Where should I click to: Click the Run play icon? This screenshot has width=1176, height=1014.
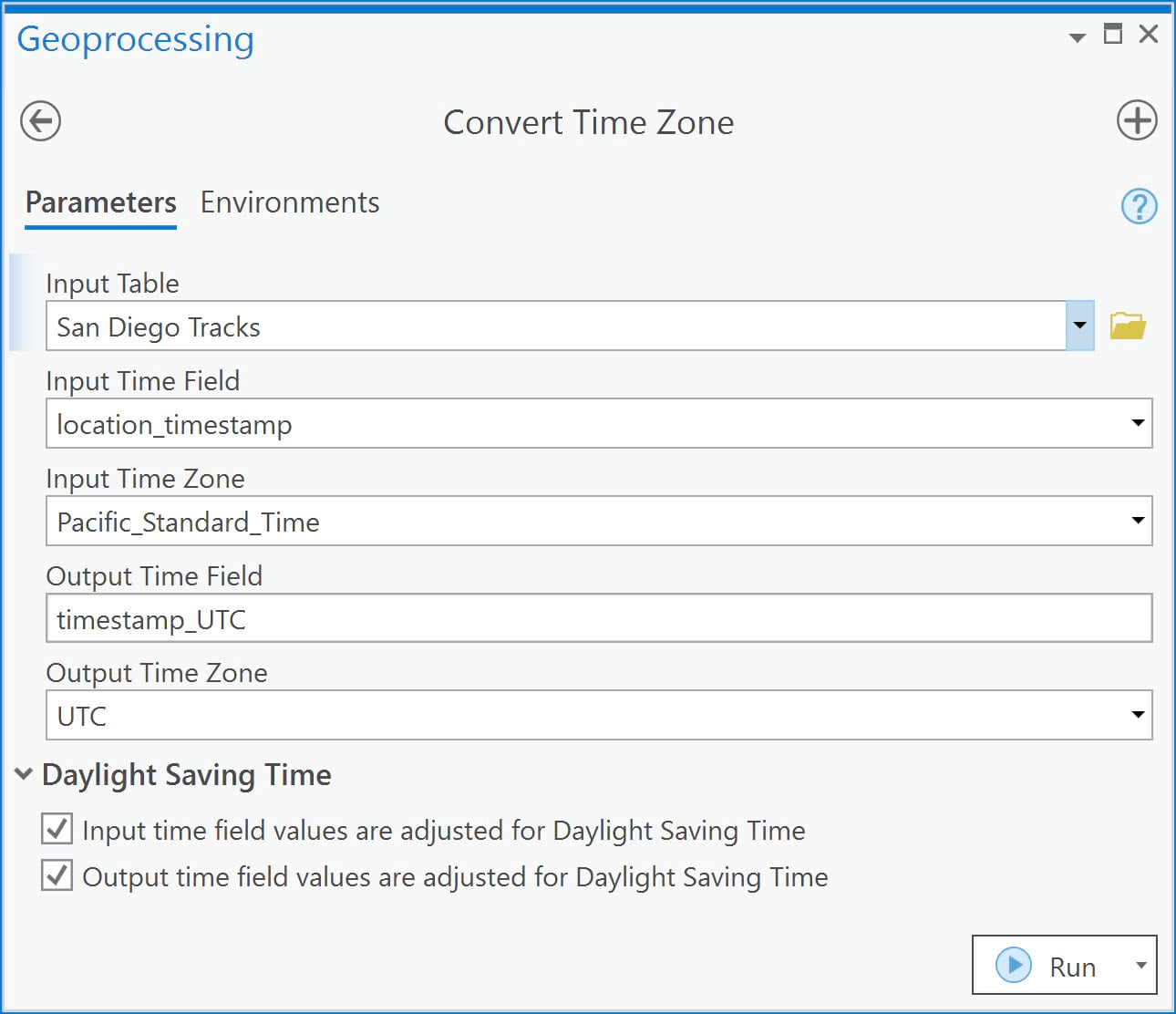click(x=1011, y=965)
